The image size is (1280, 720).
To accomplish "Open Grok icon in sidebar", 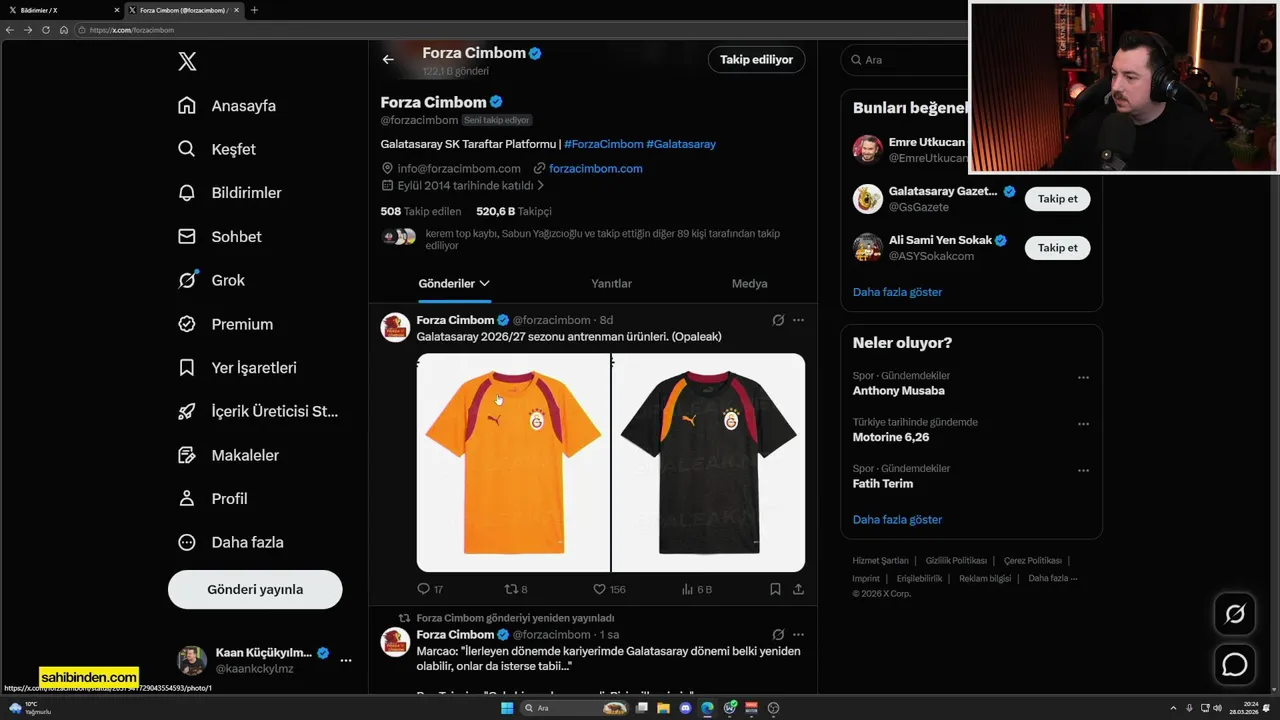I will [x=186, y=280].
